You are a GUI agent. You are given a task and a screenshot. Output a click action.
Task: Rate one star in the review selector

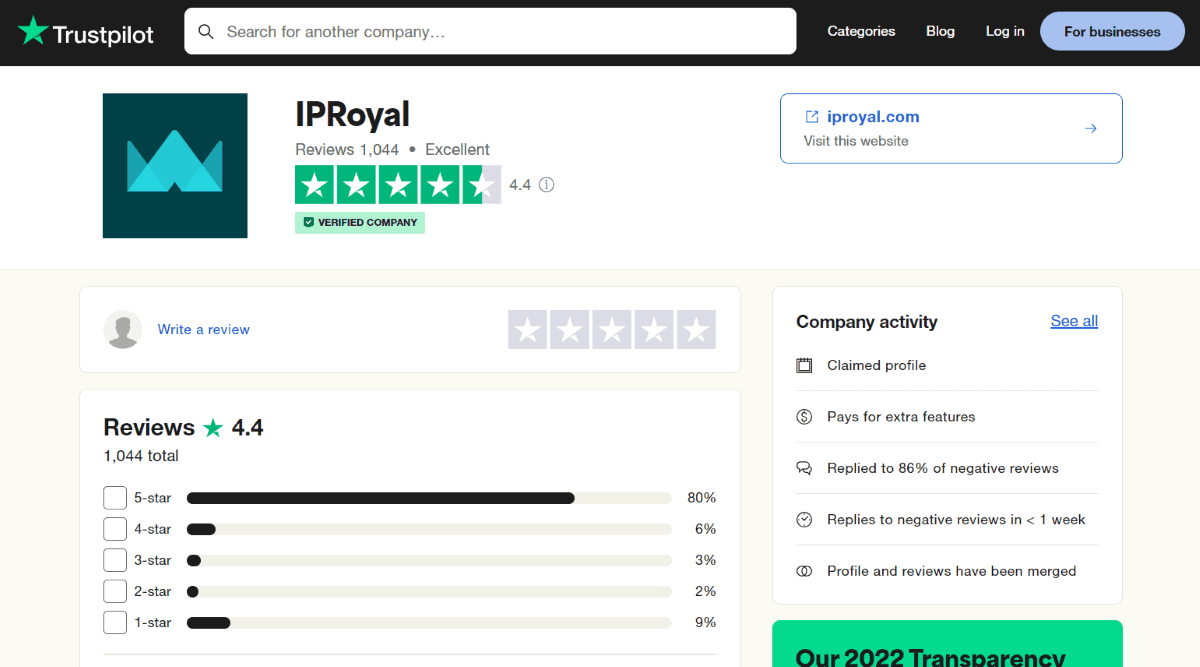tap(528, 330)
